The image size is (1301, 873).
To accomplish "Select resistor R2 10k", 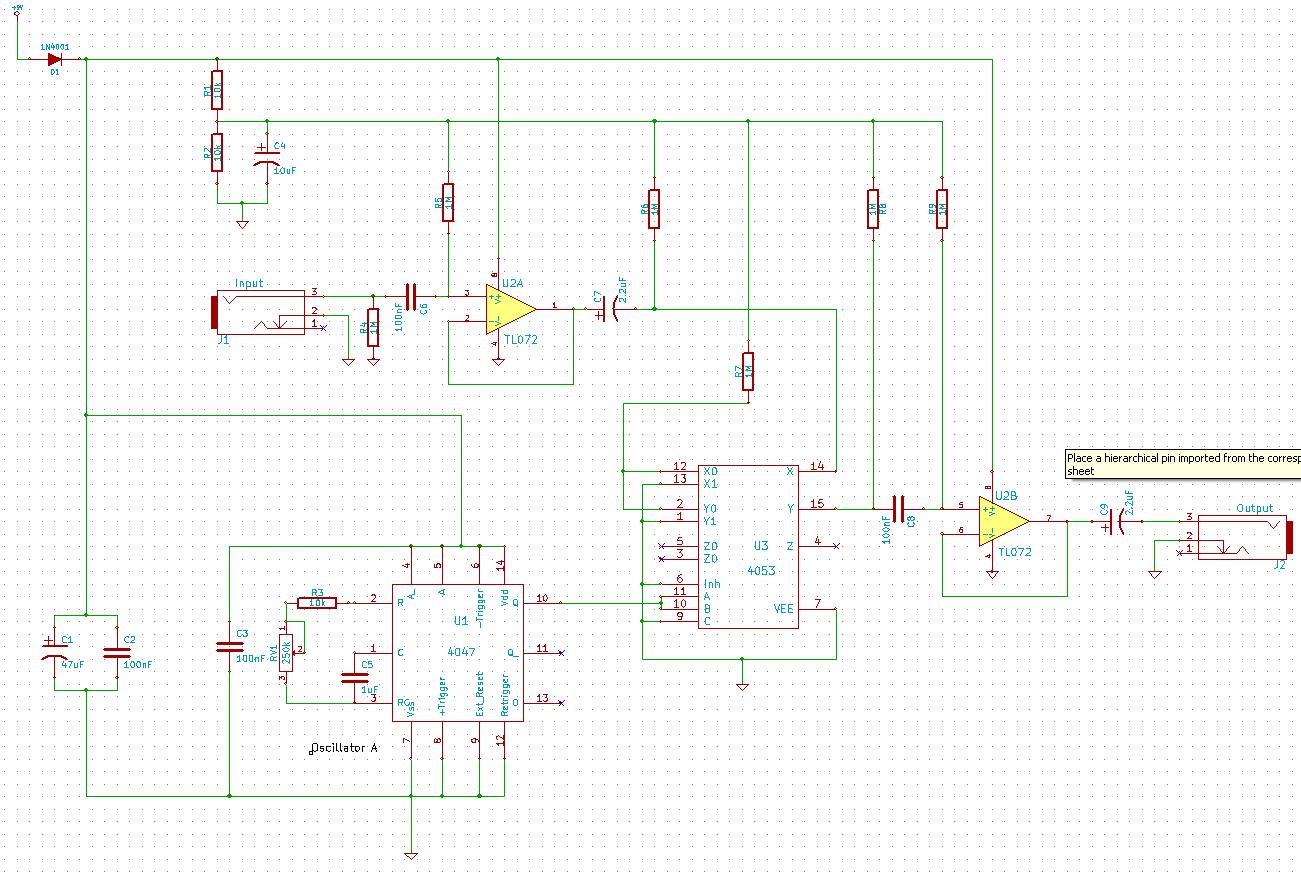I will (x=217, y=152).
